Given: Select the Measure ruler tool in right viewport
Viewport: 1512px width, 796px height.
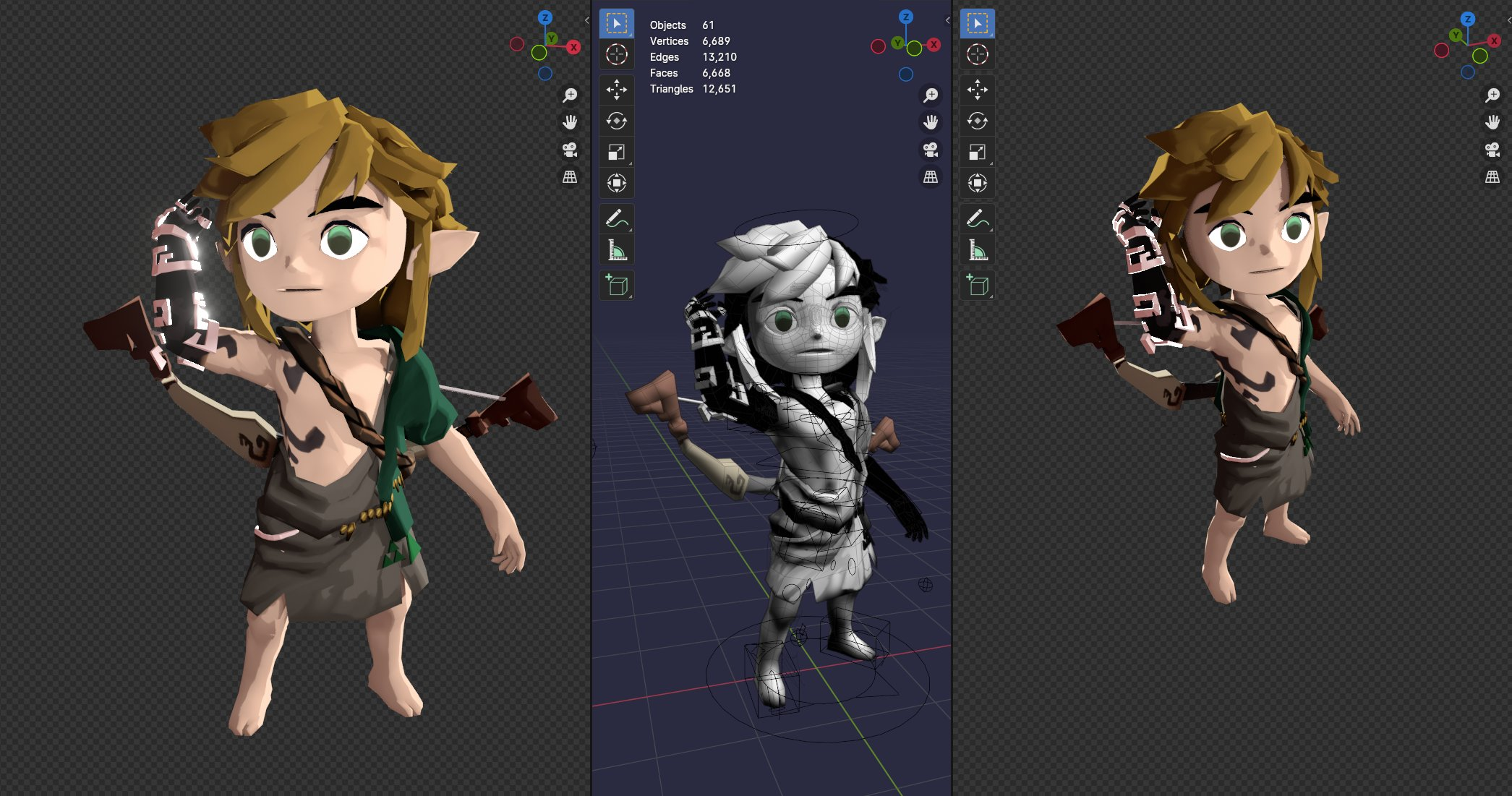Looking at the screenshot, I should (x=977, y=250).
